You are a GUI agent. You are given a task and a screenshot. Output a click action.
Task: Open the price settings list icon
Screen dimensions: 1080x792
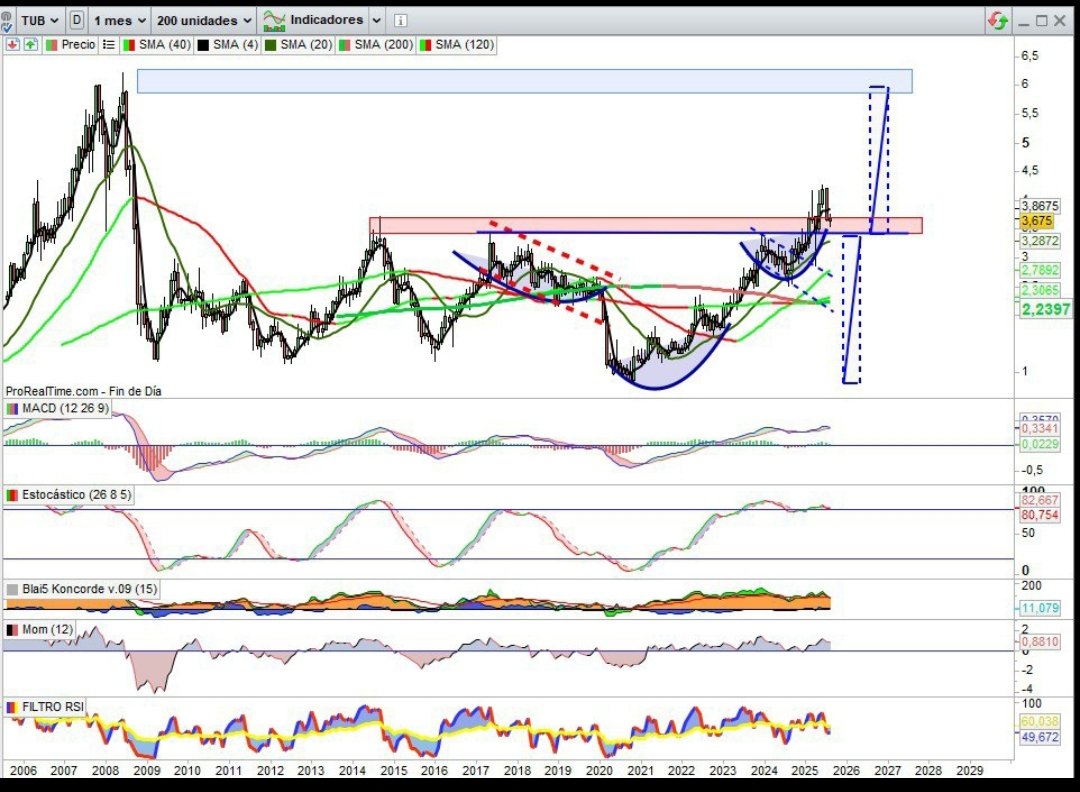pos(108,45)
